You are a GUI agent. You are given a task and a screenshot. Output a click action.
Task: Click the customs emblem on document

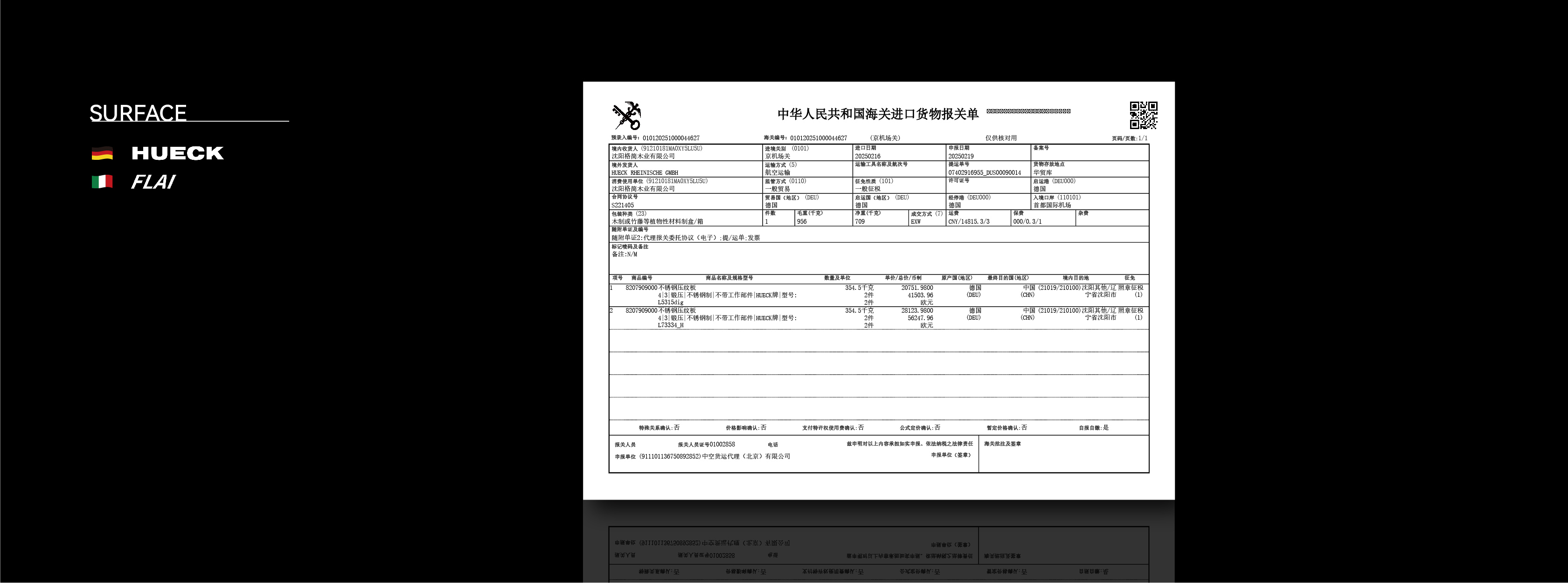[626, 116]
